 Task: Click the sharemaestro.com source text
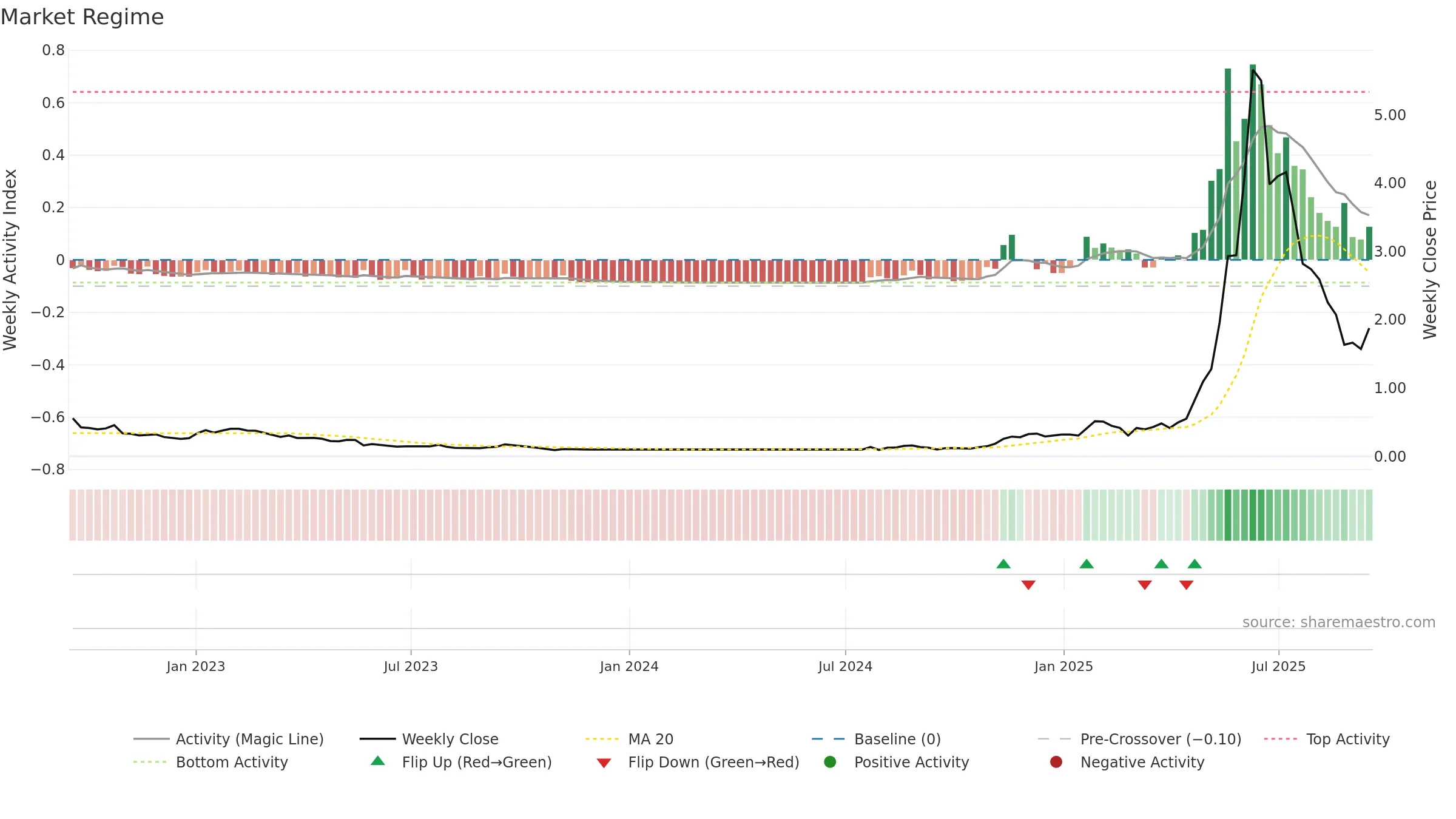pos(1339,622)
